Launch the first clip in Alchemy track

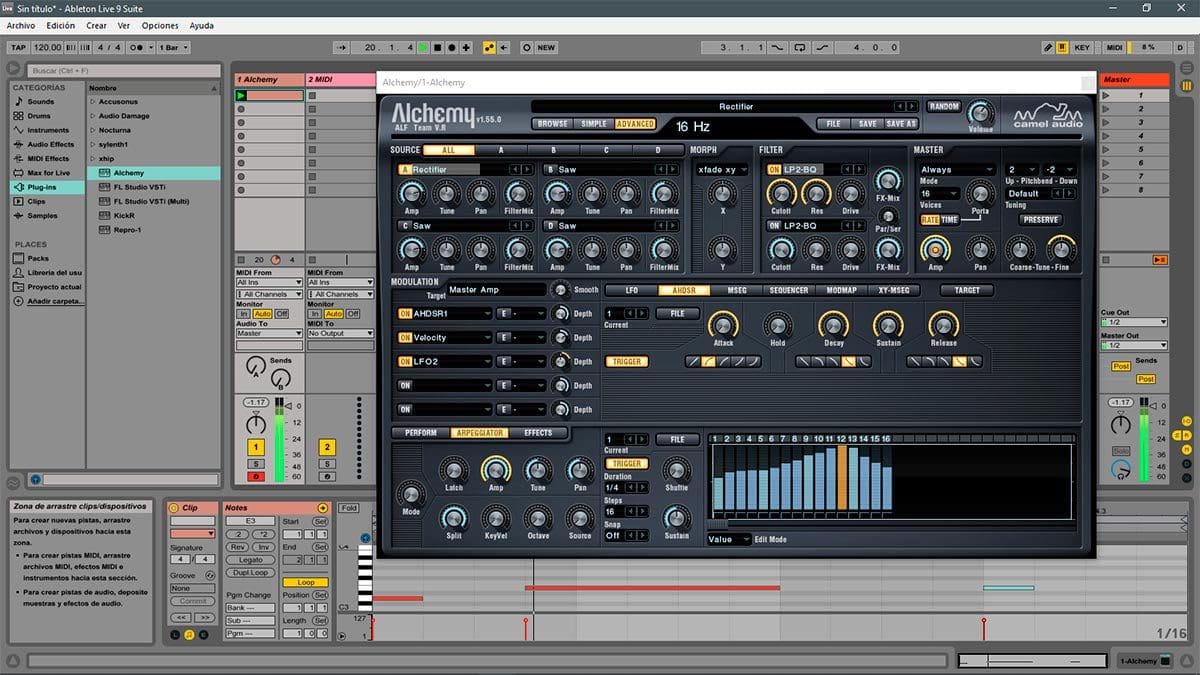(241, 95)
